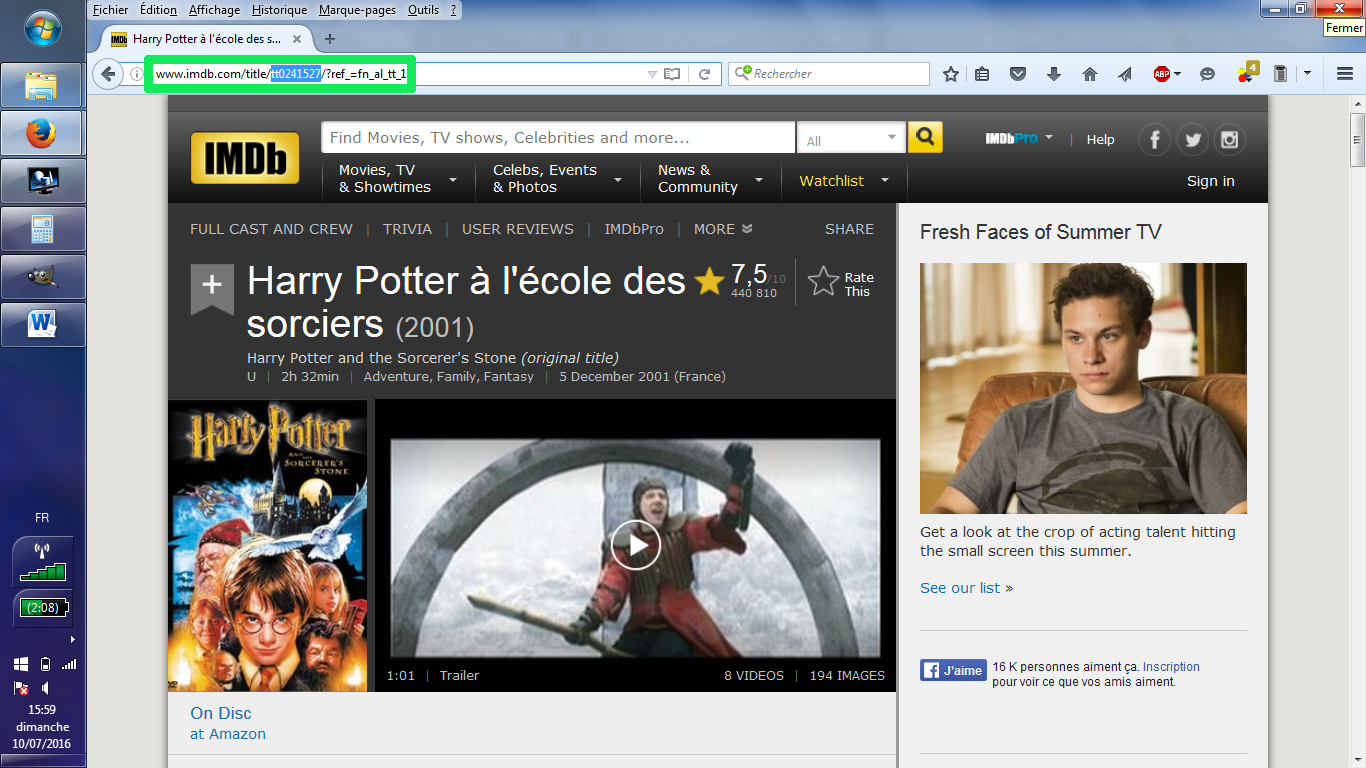Open address bar history dropdown
The width and height of the screenshot is (1366, 768).
click(x=652, y=74)
